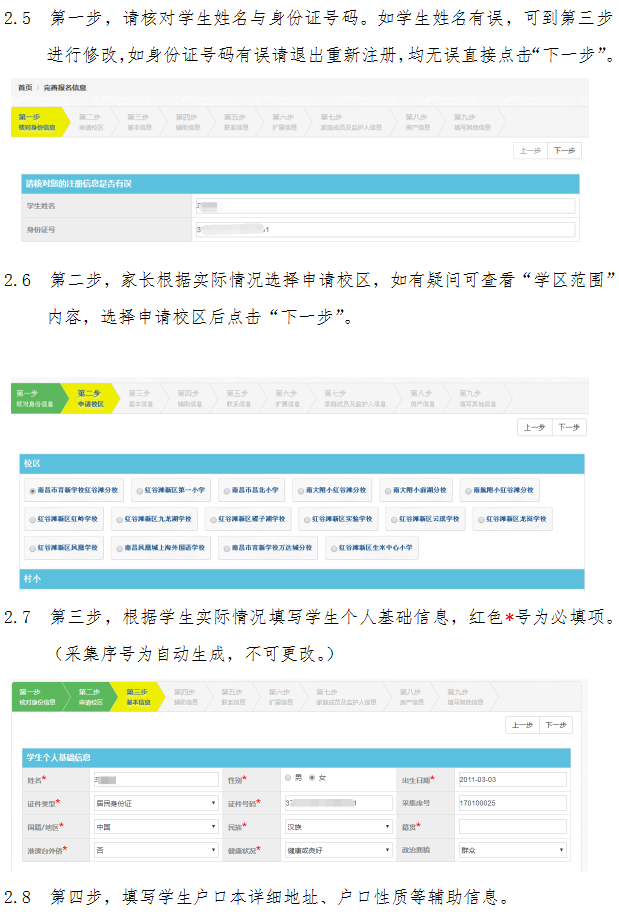Screen dimensions: 619x915
Task: Set 性别 to 女 radio
Action: click(x=312, y=778)
